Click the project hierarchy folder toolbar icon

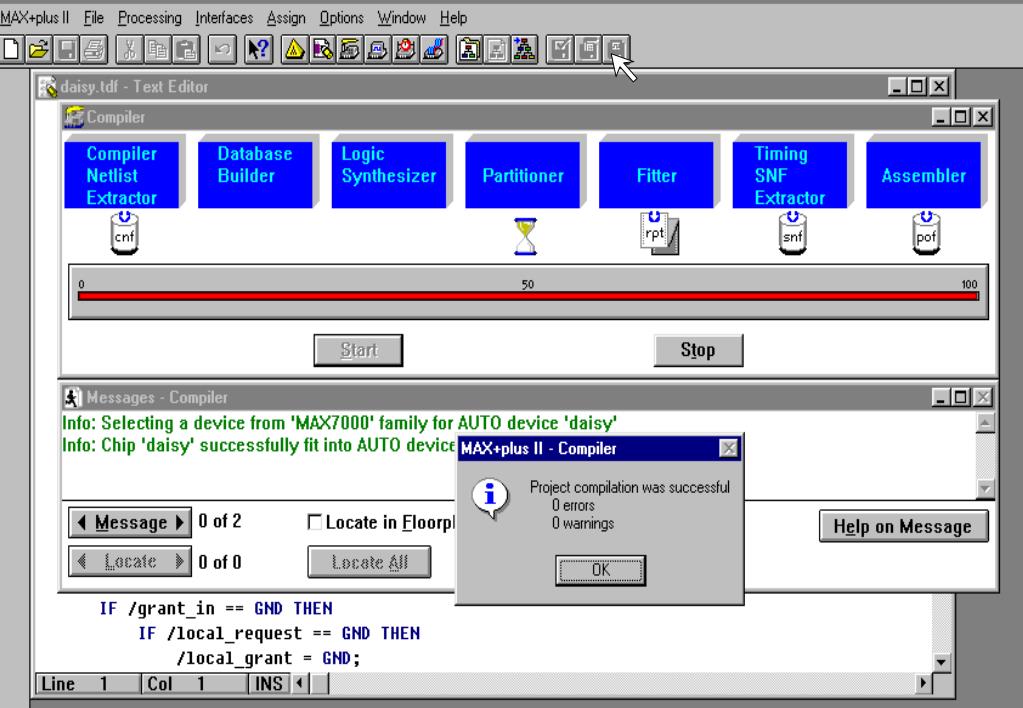pyautogui.click(x=468, y=50)
